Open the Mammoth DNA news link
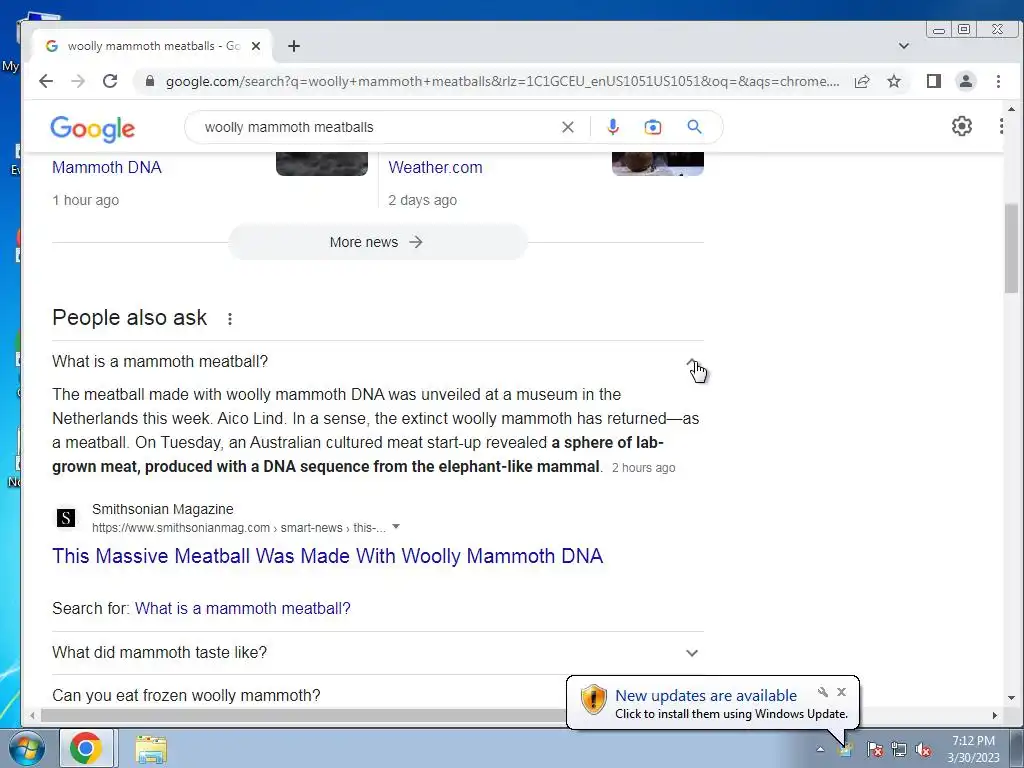1024x768 pixels. tap(106, 167)
